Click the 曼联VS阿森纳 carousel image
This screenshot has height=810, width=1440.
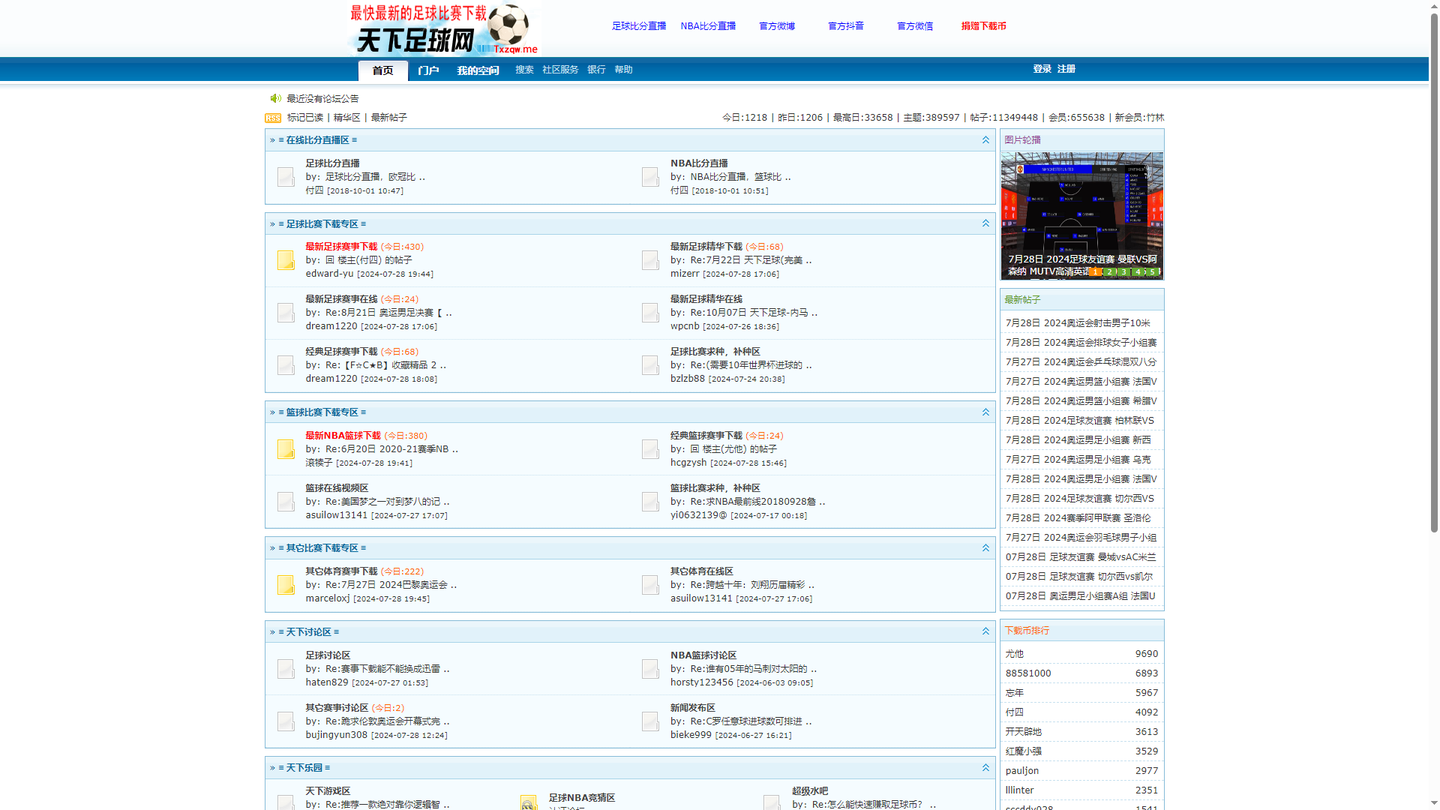1082,215
